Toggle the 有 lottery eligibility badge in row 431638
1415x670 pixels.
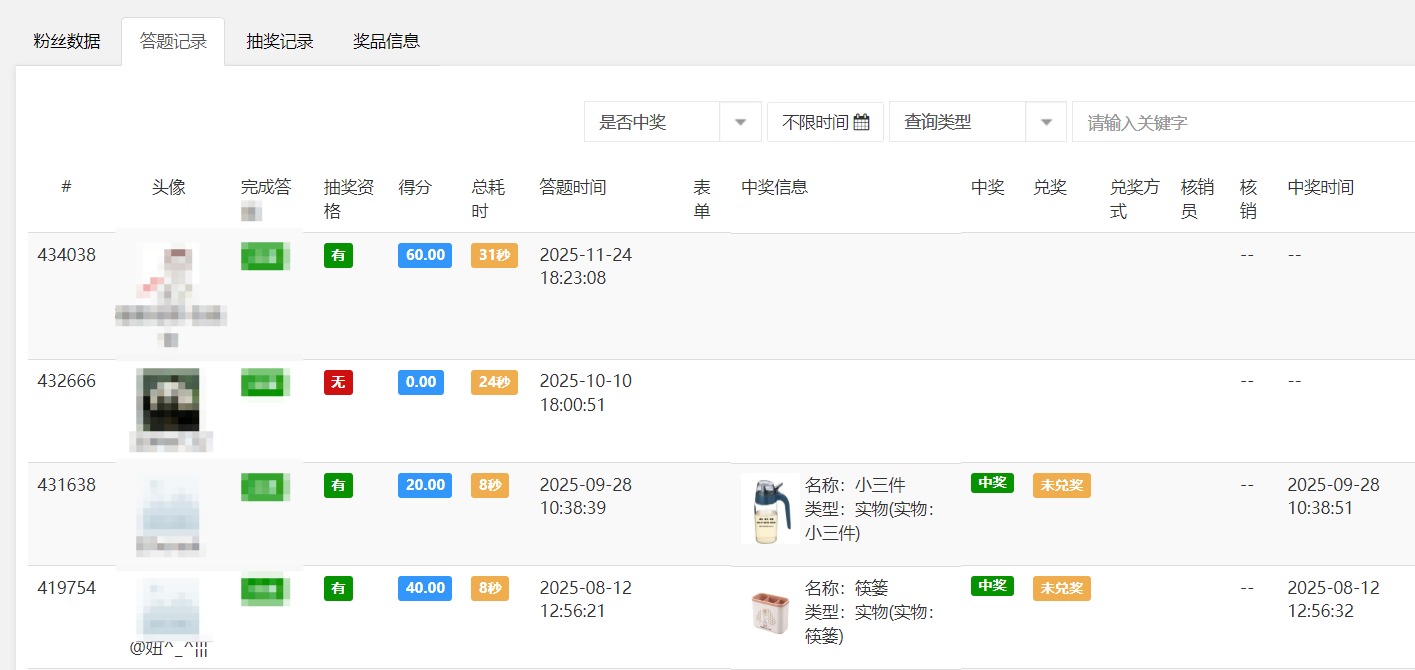337,485
